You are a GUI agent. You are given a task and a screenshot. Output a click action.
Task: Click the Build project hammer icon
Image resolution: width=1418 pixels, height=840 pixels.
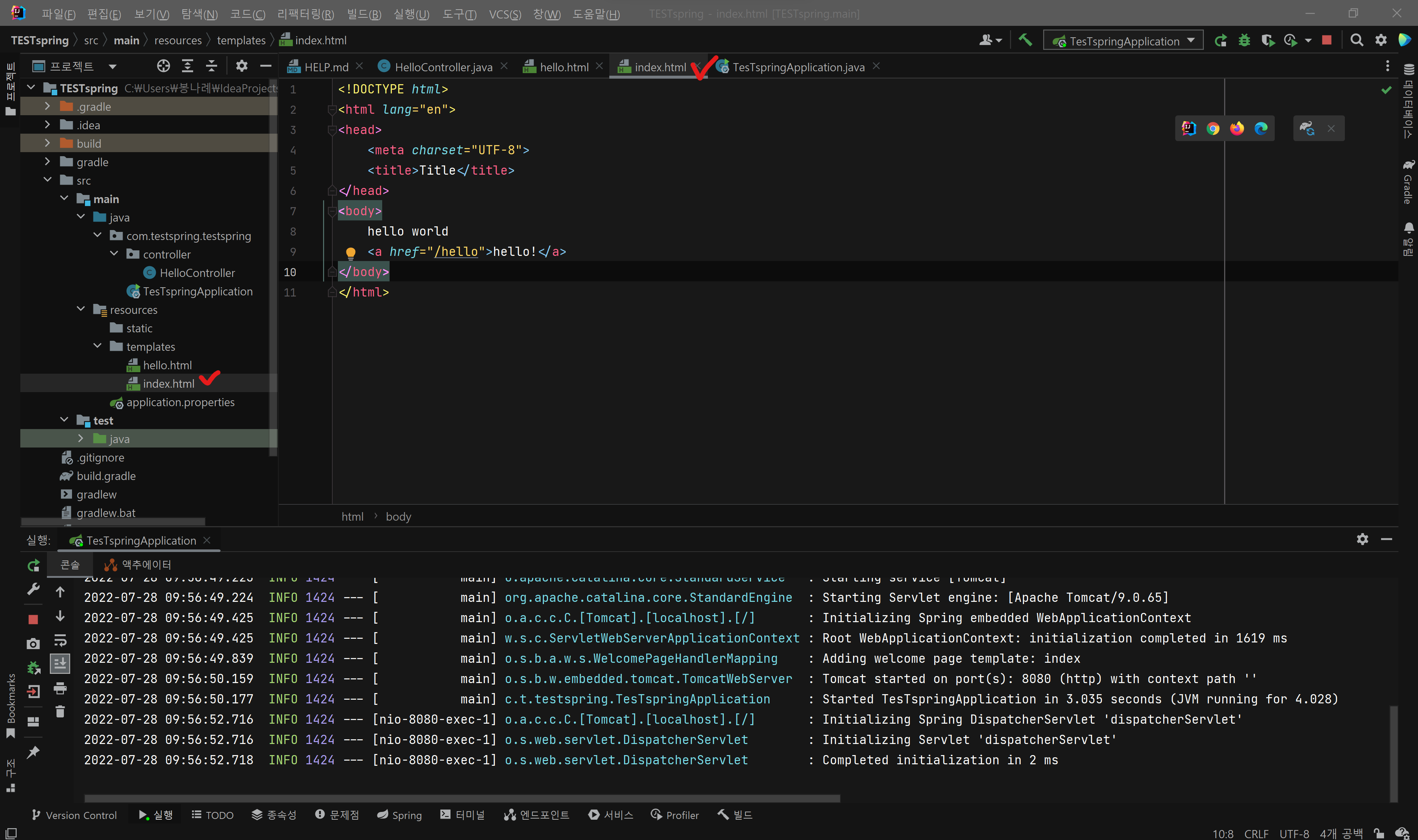(x=1025, y=40)
